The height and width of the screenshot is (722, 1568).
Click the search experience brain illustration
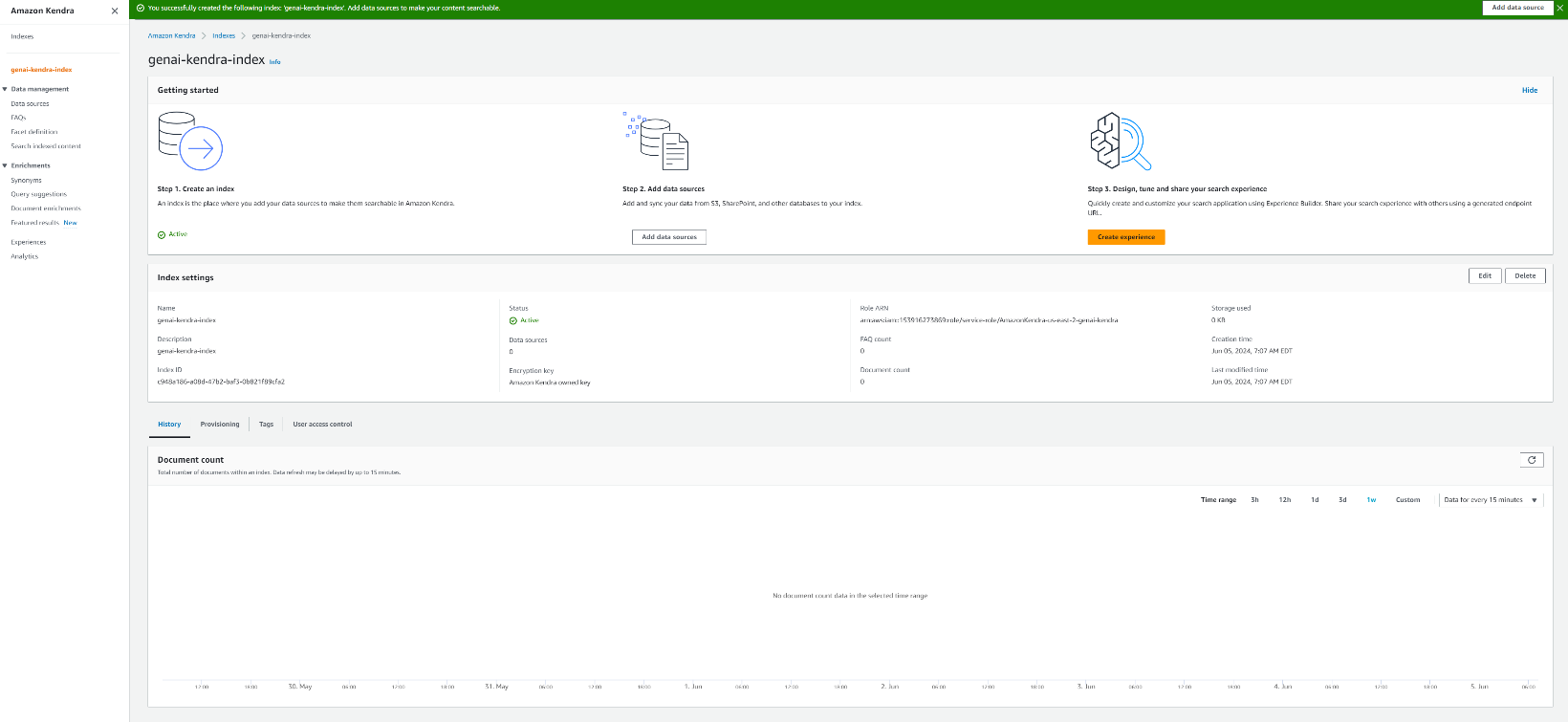pyautogui.click(x=1121, y=141)
